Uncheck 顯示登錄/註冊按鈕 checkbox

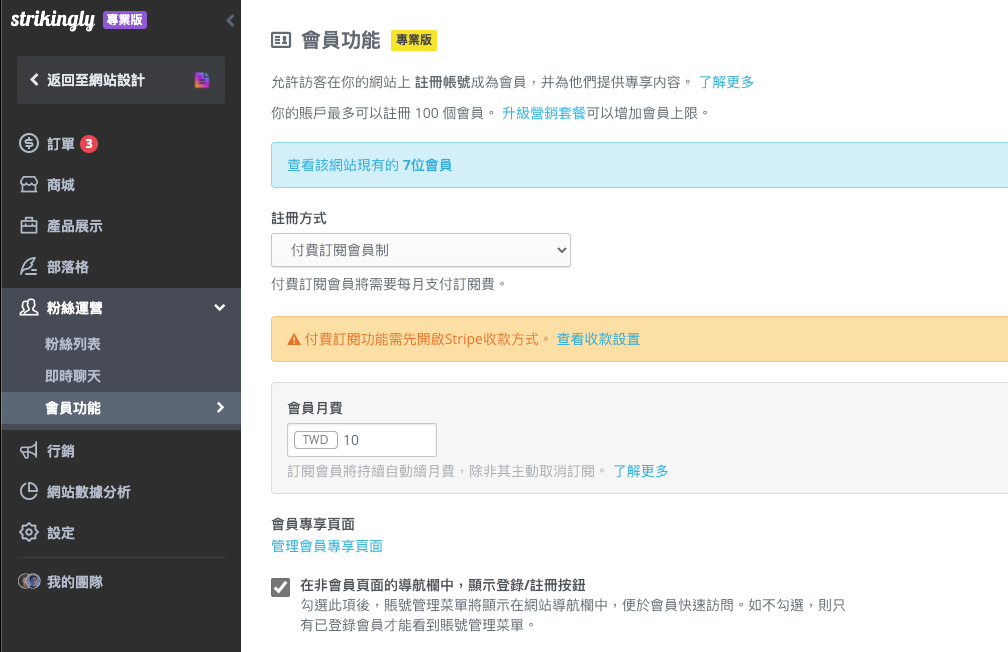[281, 587]
